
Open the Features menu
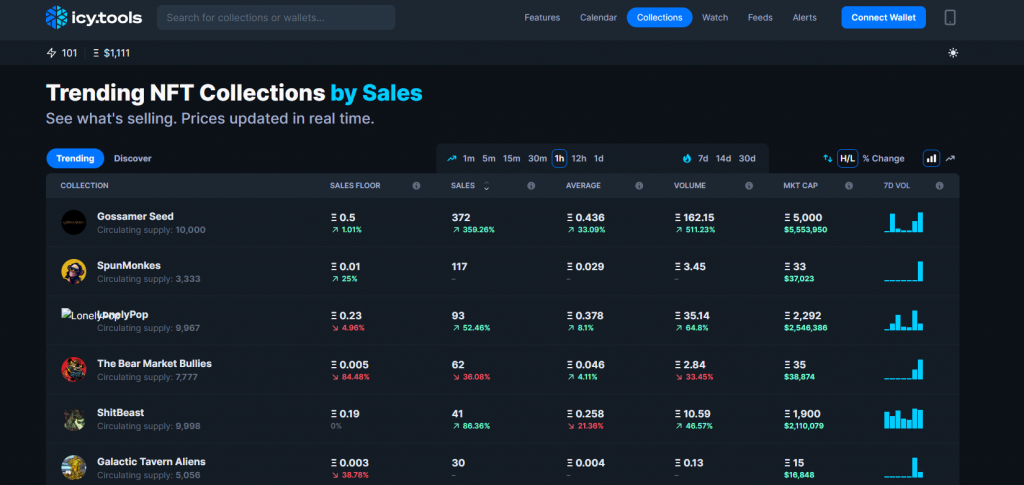(x=542, y=18)
